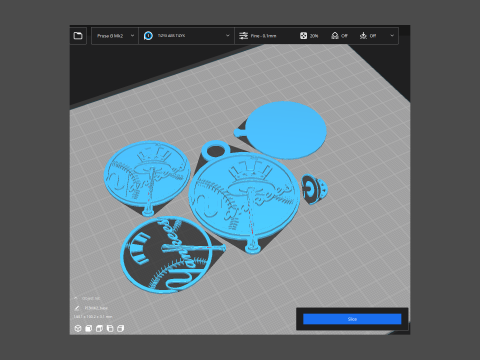Switch to the top view icon
This screenshot has width=480, height=360.
click(x=99, y=328)
